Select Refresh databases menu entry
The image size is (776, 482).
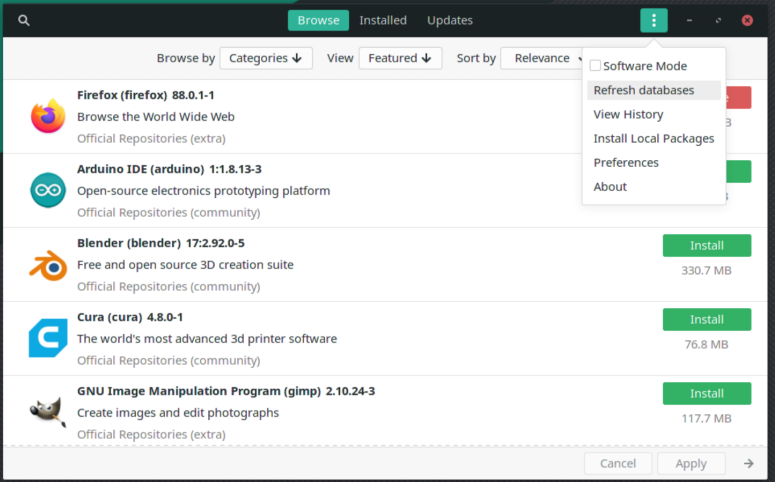point(653,90)
